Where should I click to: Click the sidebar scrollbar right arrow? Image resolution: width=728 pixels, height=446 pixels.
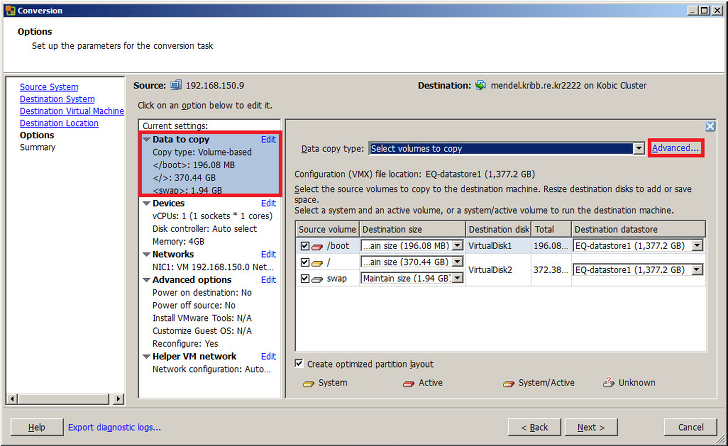click(x=118, y=399)
